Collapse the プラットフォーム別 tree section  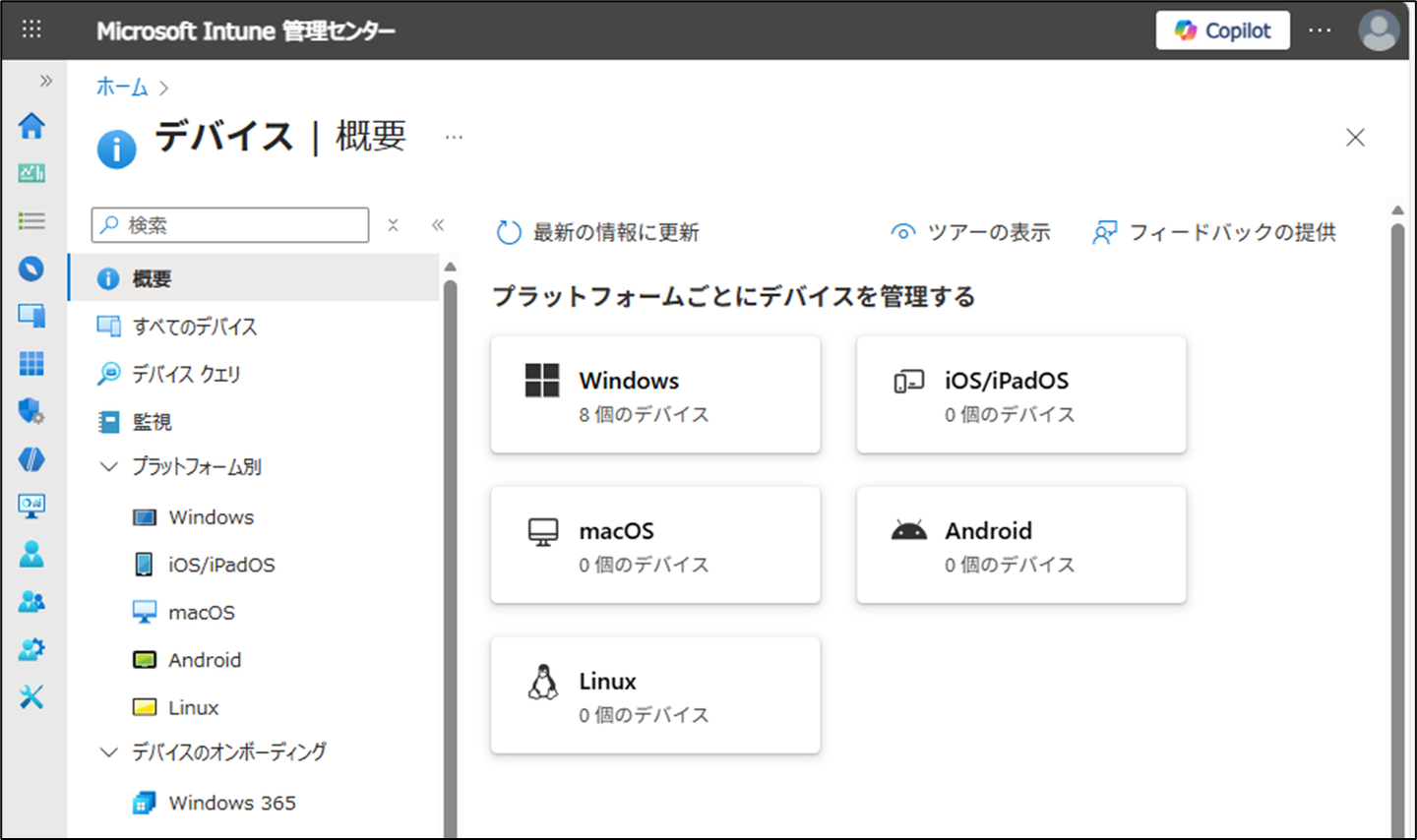109,467
